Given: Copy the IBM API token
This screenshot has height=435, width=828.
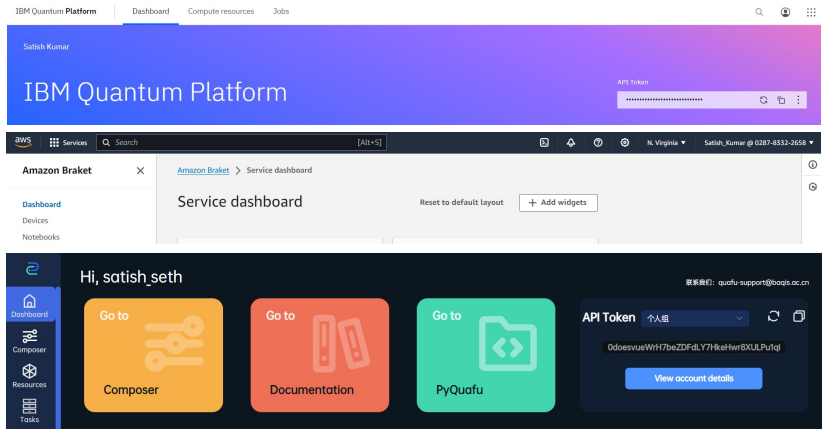Looking at the screenshot, I should click(781, 100).
